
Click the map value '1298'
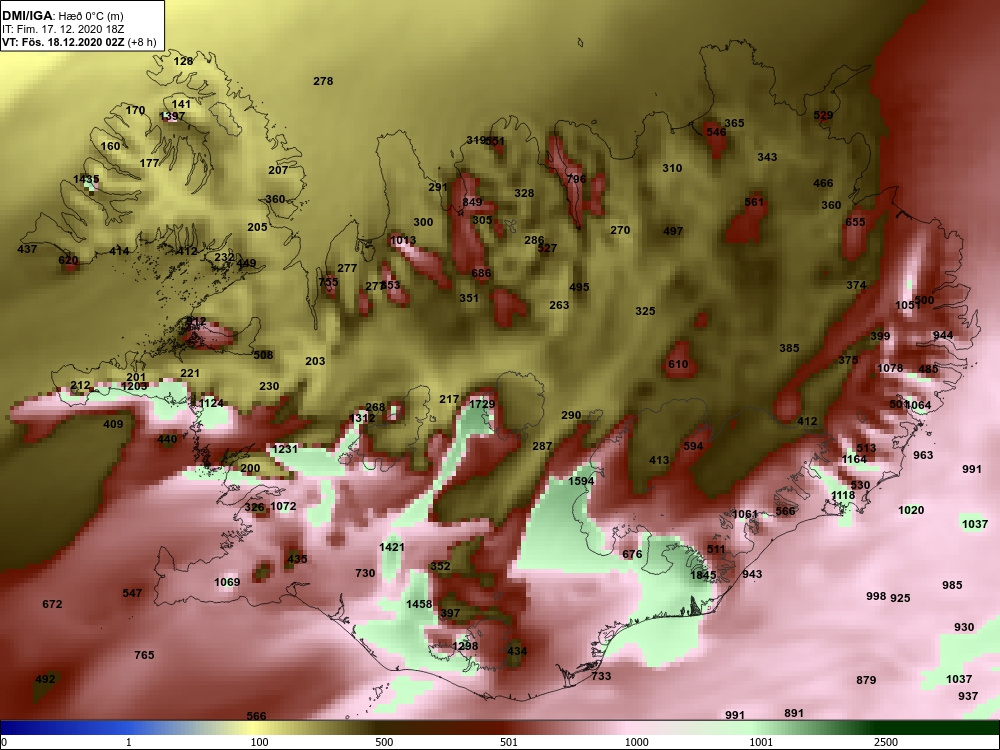click(x=465, y=646)
